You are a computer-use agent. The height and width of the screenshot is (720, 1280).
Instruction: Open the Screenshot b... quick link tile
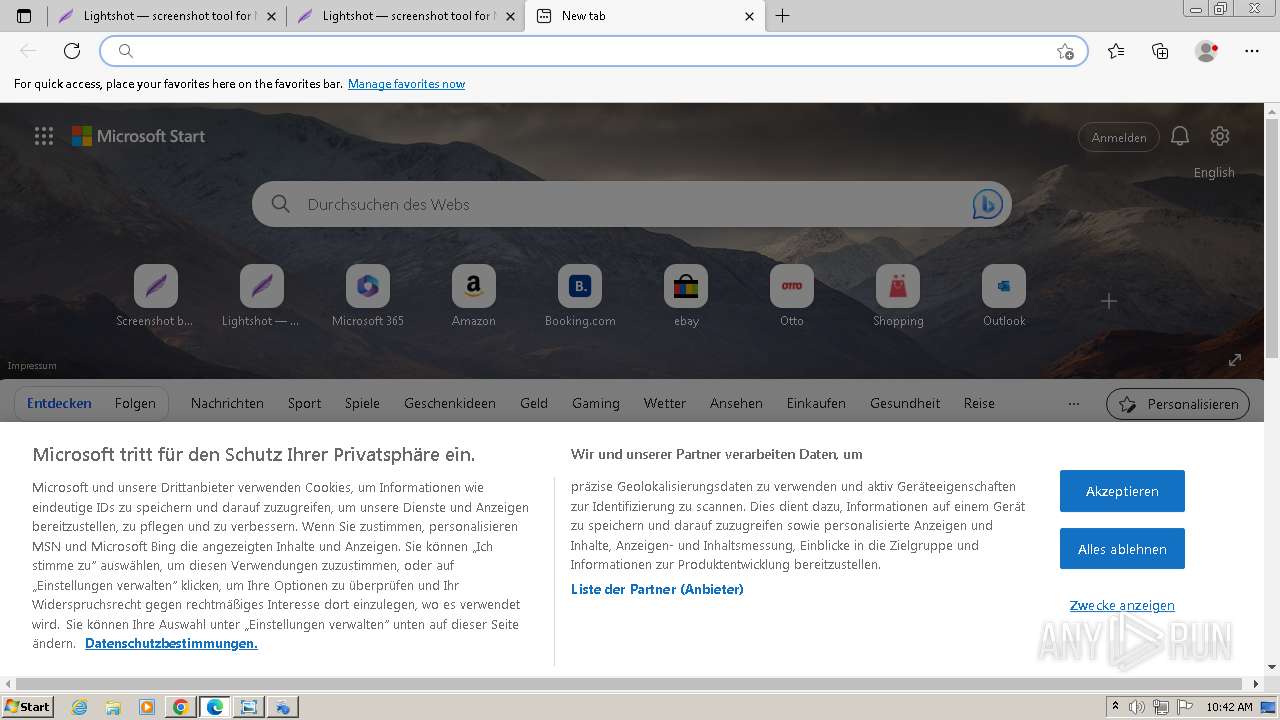(x=155, y=296)
